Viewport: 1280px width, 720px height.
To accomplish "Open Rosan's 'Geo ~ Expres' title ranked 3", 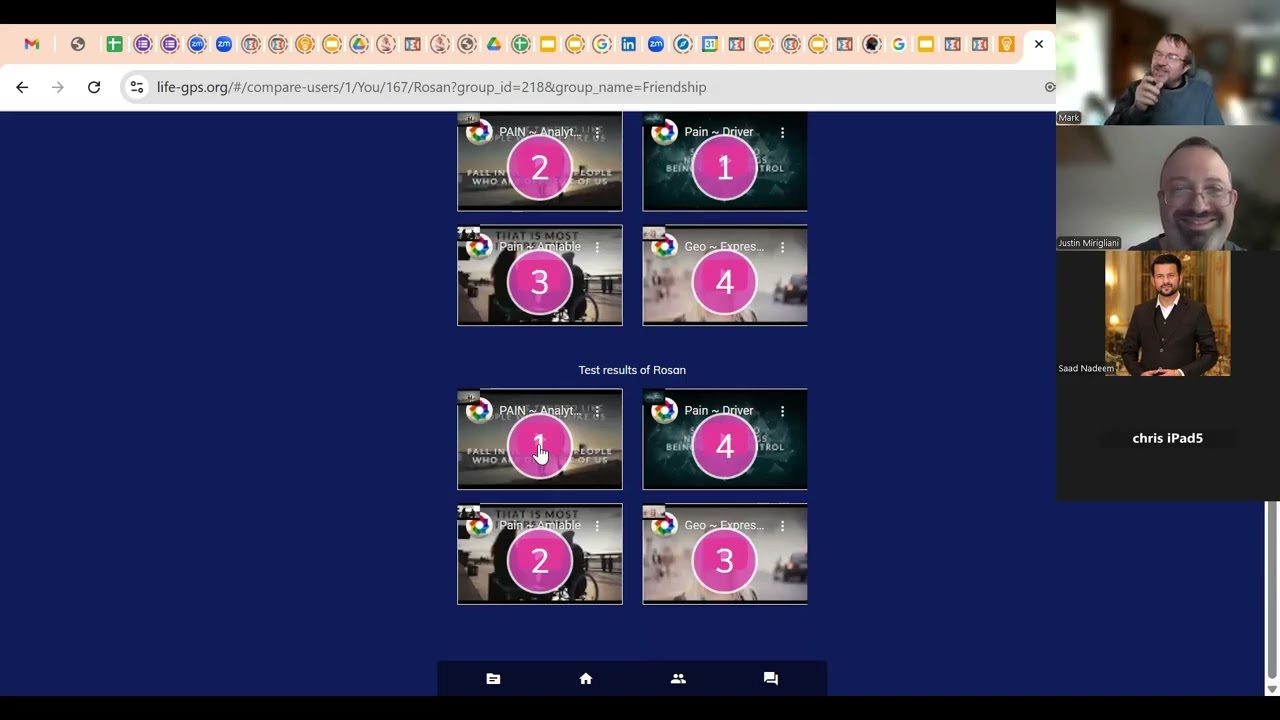I will click(724, 525).
